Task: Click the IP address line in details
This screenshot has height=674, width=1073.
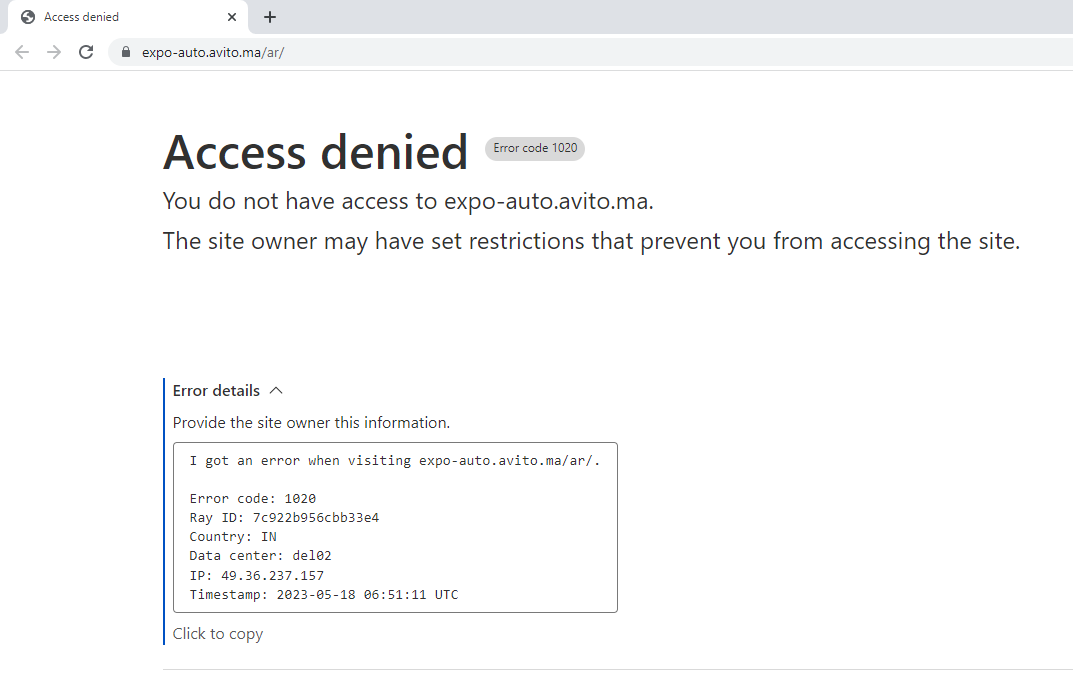Action: pos(257,576)
